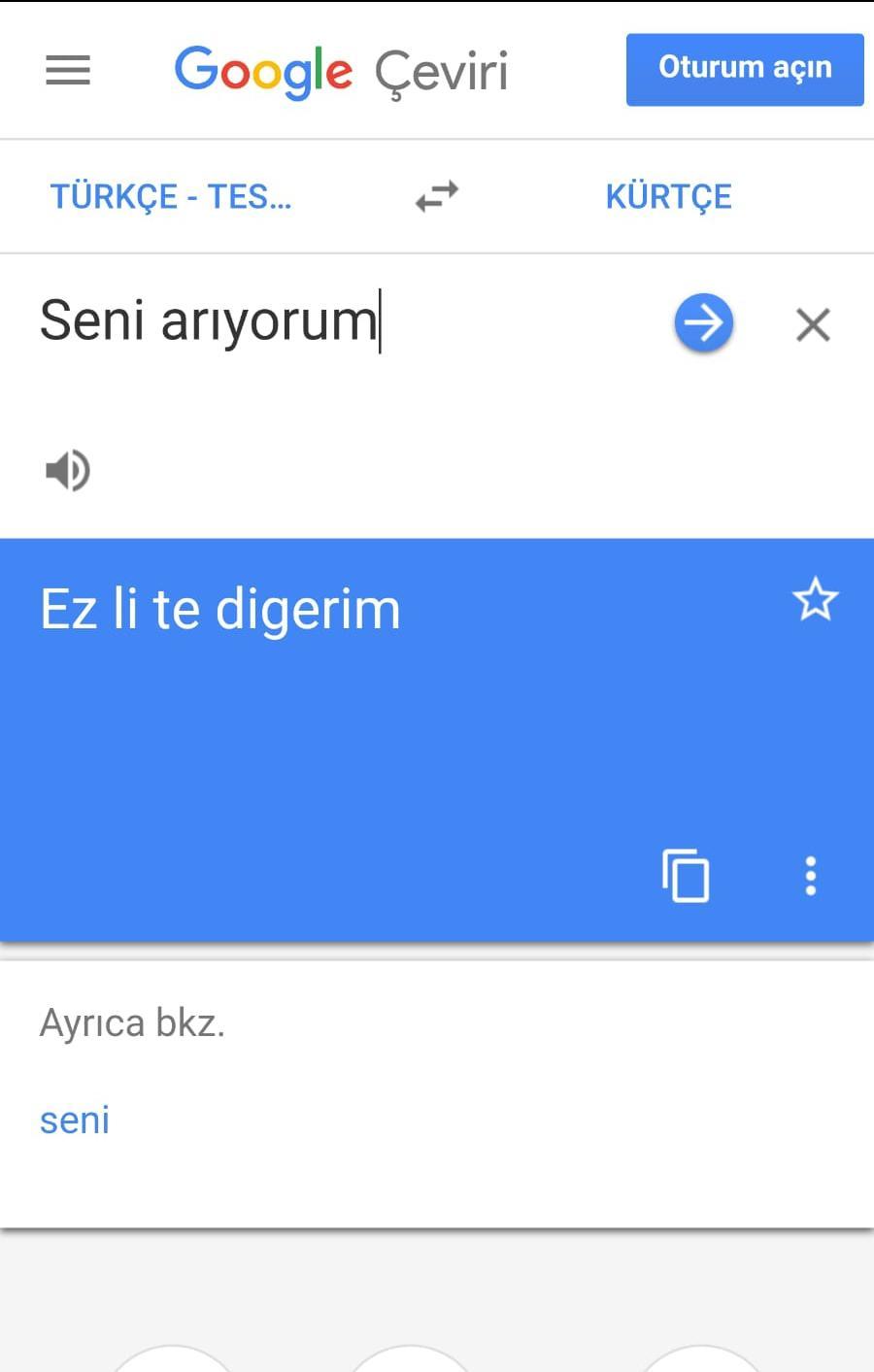Click the Oturum açın sign-in button
Screen dimensions: 874x1372
[x=745, y=69]
